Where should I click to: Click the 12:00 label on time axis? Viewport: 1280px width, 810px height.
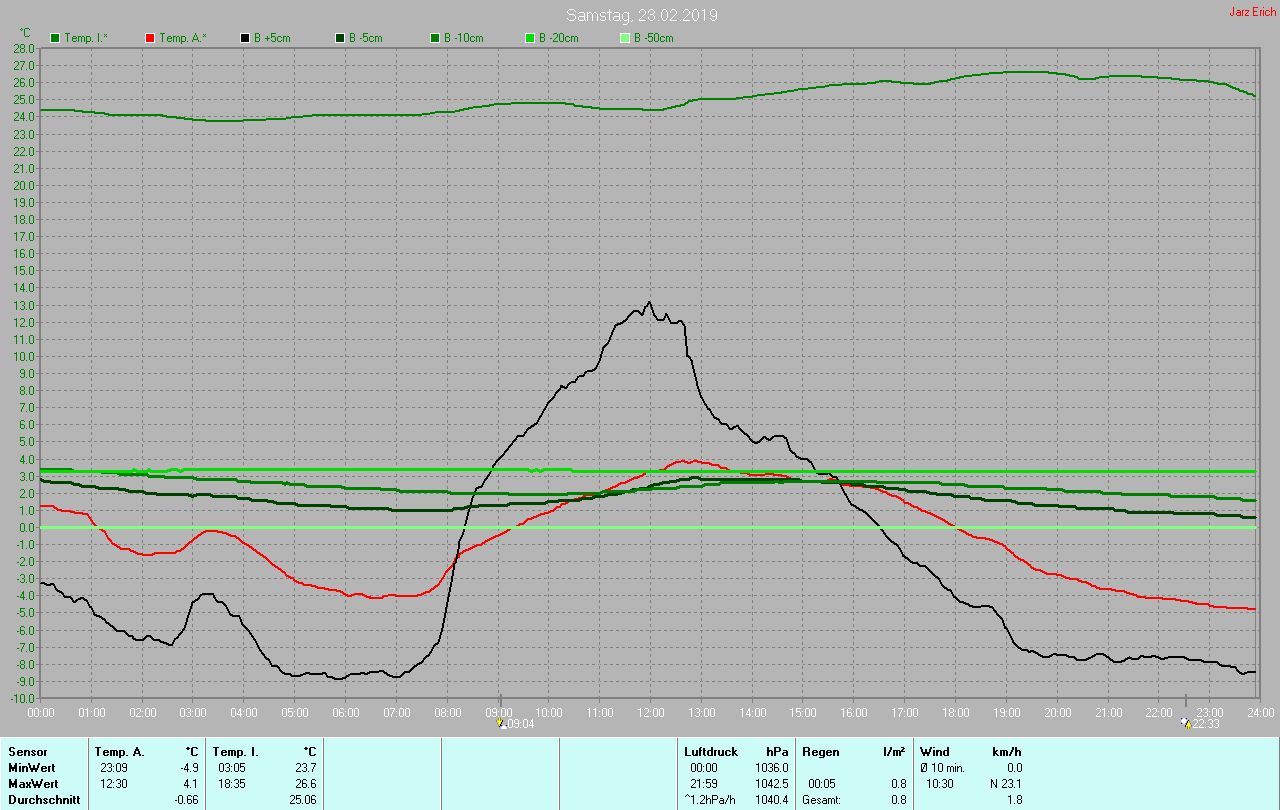coord(651,713)
